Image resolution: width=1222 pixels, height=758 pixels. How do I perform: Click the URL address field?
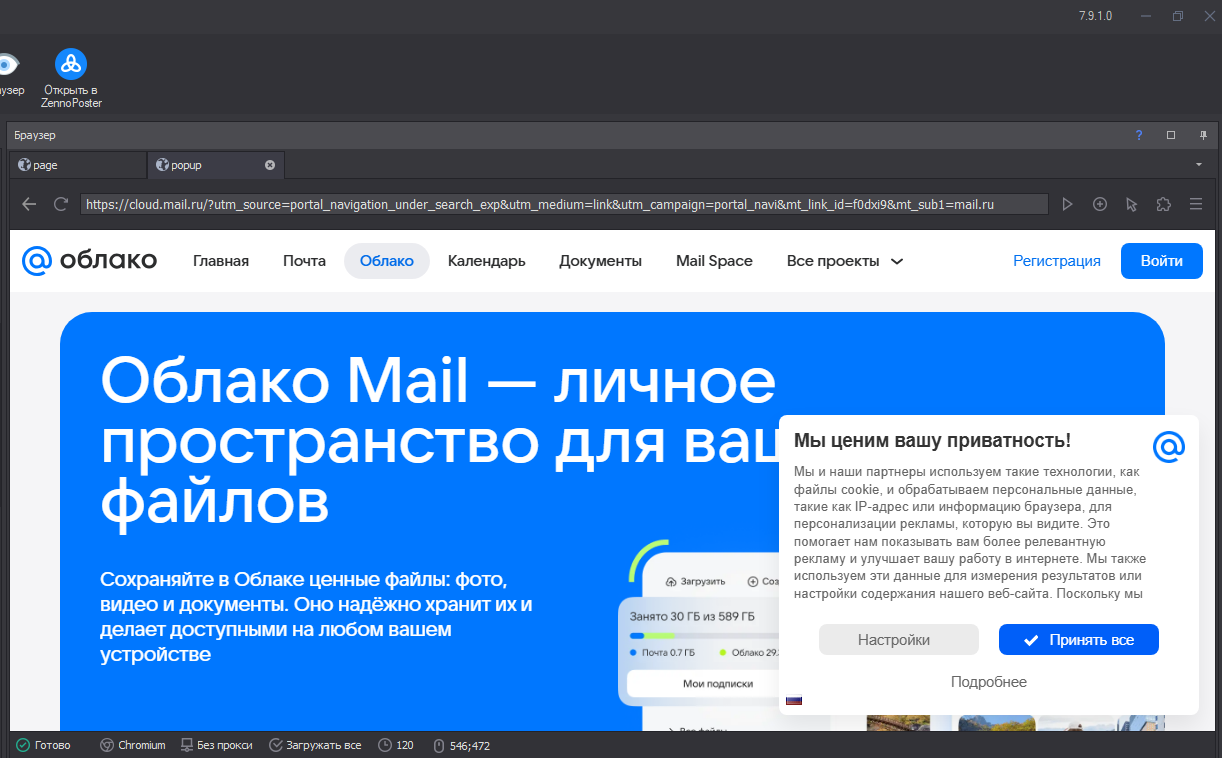tap(564, 204)
